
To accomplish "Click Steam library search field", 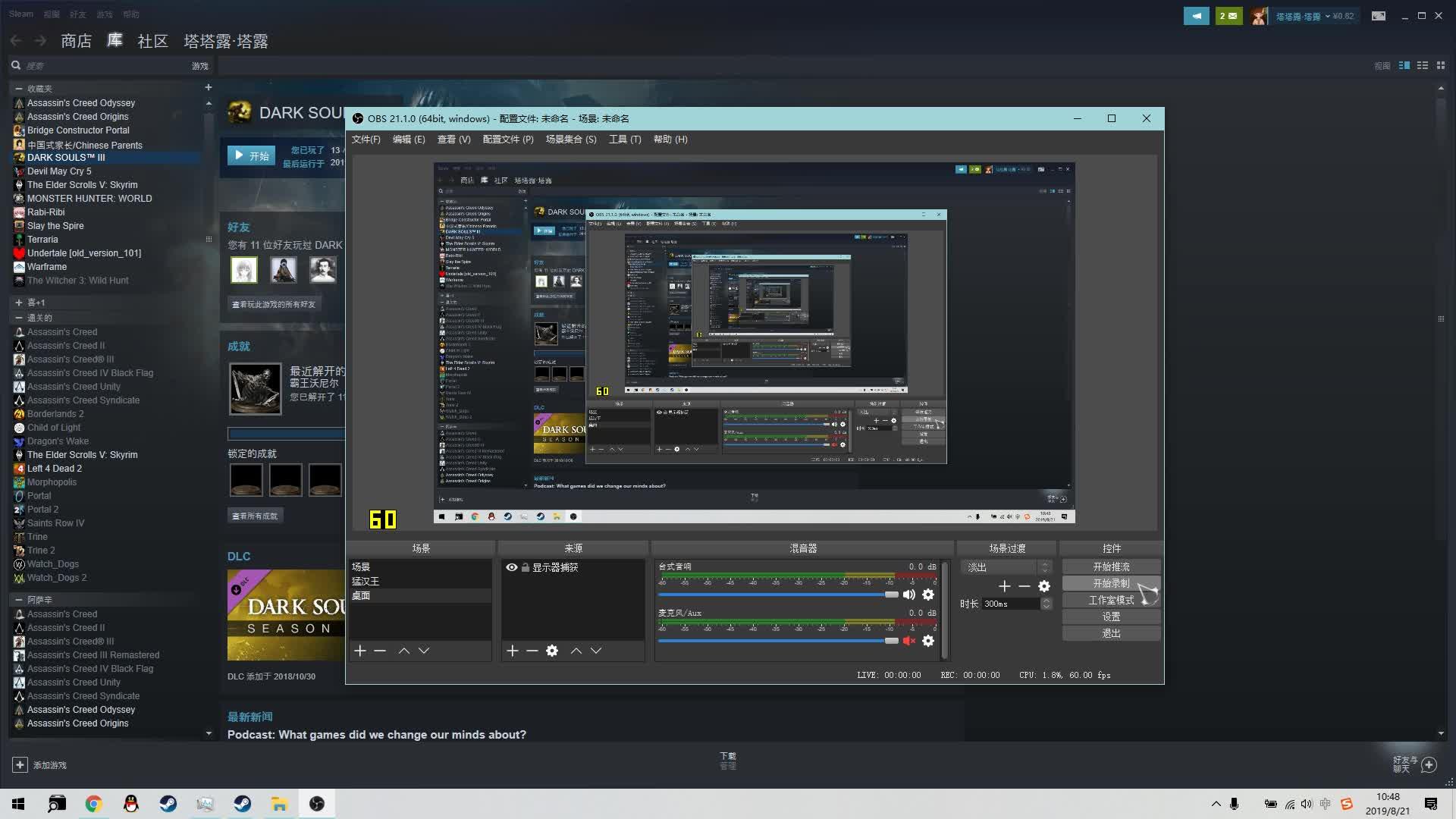I will click(99, 66).
